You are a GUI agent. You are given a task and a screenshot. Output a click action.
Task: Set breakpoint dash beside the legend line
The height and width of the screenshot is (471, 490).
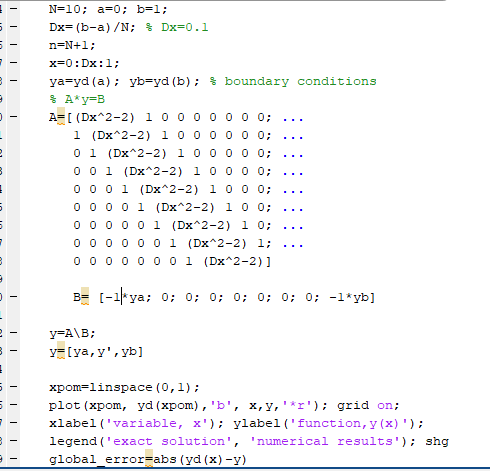tap(13, 441)
